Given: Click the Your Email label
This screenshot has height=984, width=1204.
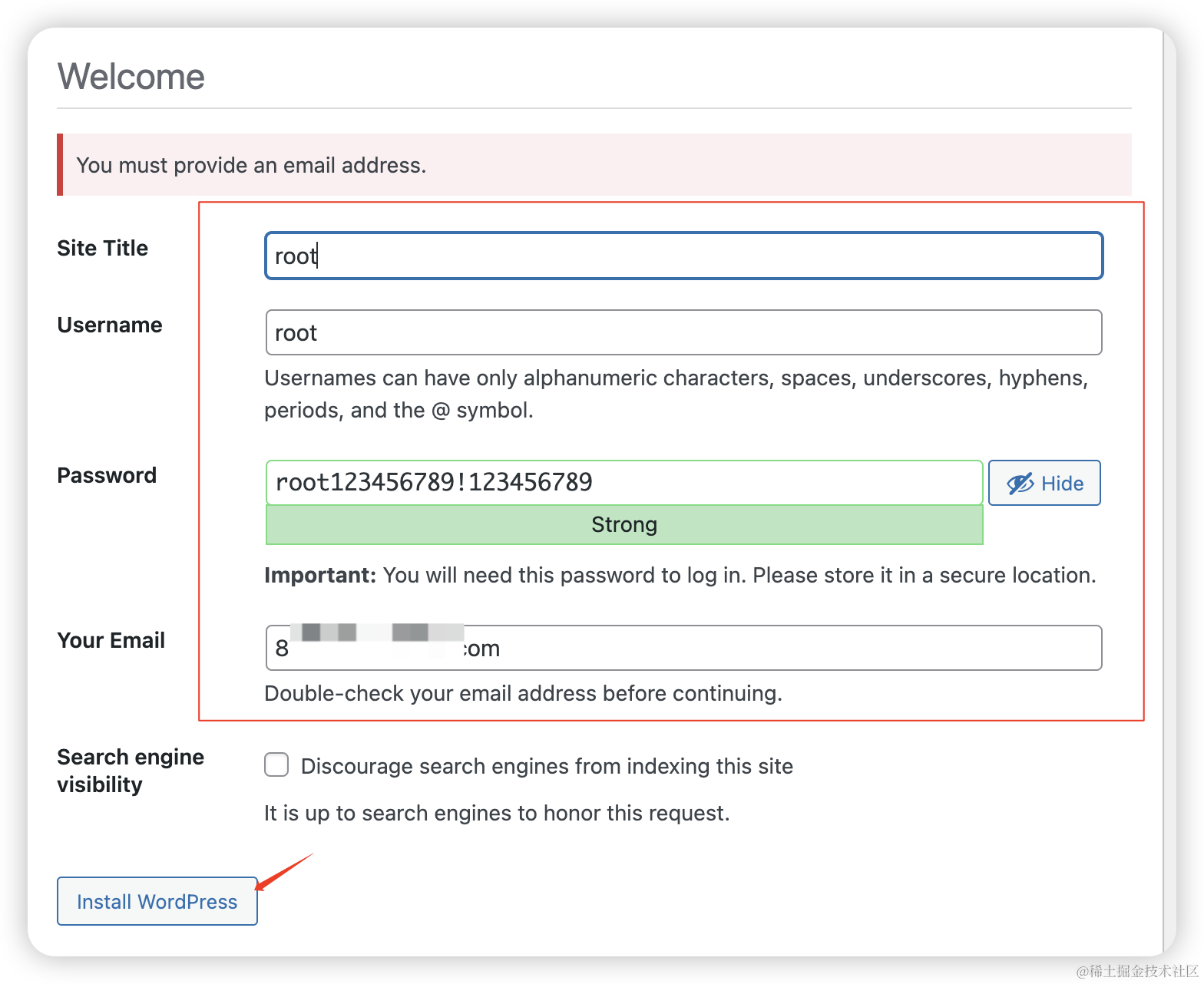Looking at the screenshot, I should [111, 640].
